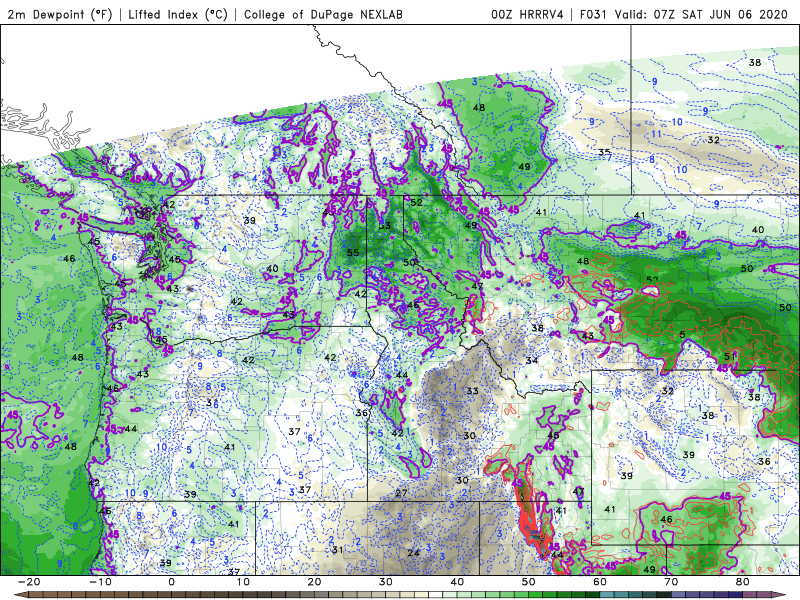
Task: Click the 'College of DuPage NEXLAB' label
Action: [x=323, y=15]
